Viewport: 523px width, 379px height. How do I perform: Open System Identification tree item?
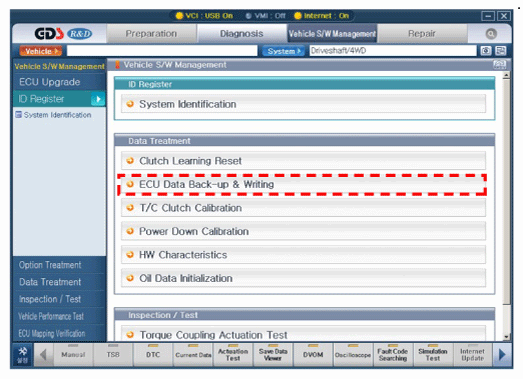click(53, 115)
